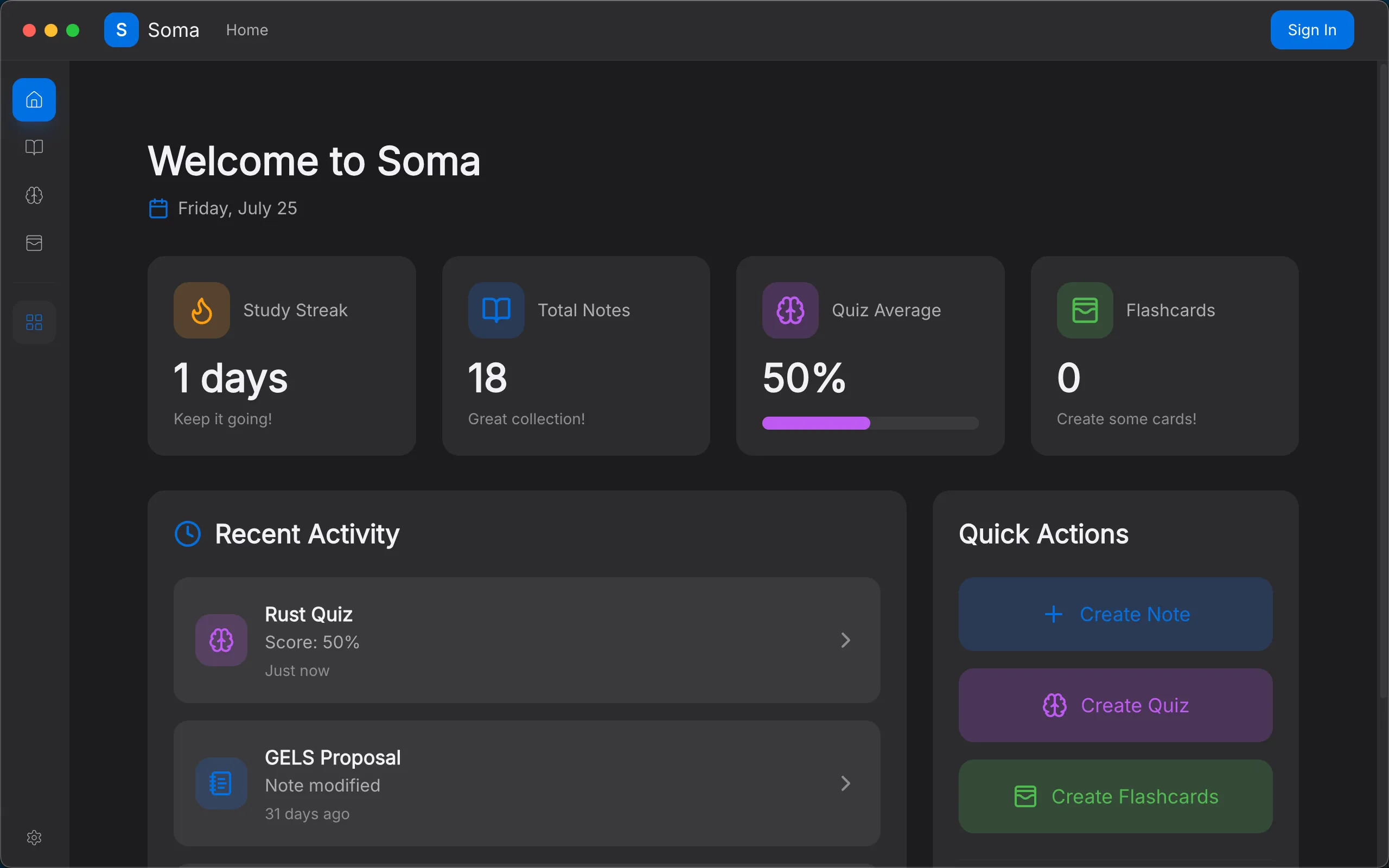Click the 'Quick Actions' heading
Screen dimensions: 1389x868
tap(1043, 534)
